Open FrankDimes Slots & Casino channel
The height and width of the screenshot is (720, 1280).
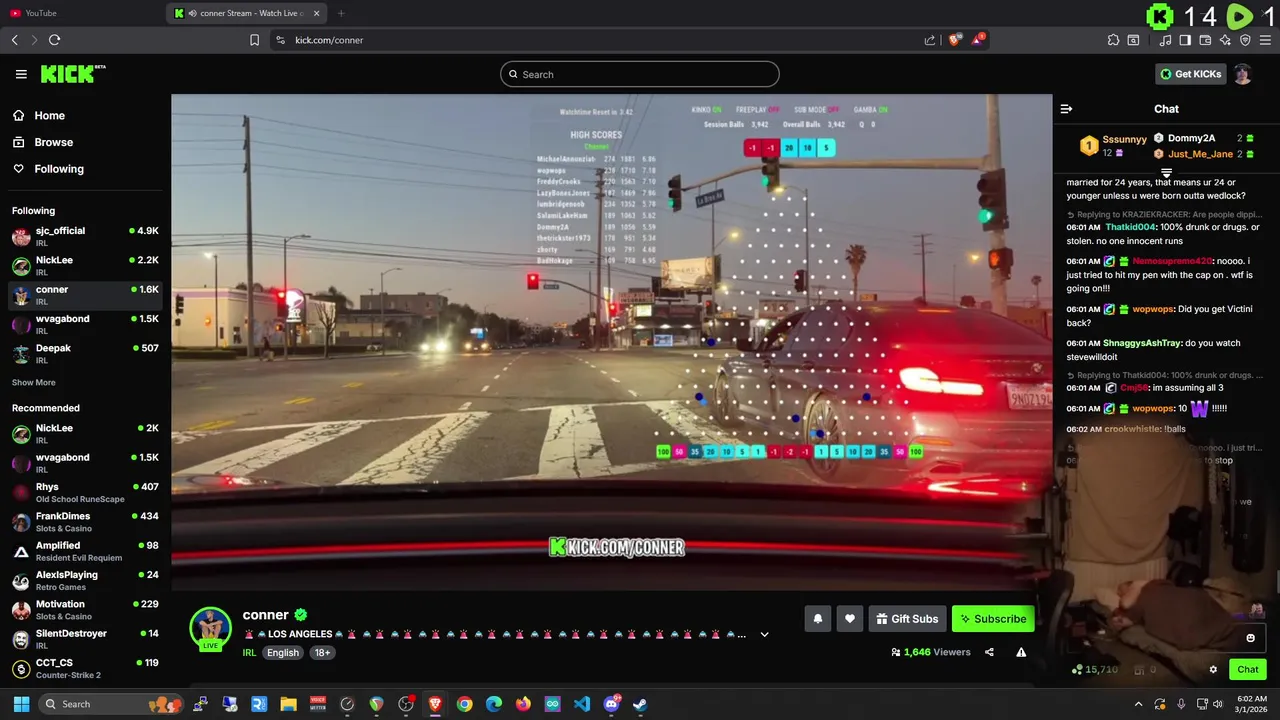[x=85, y=521]
